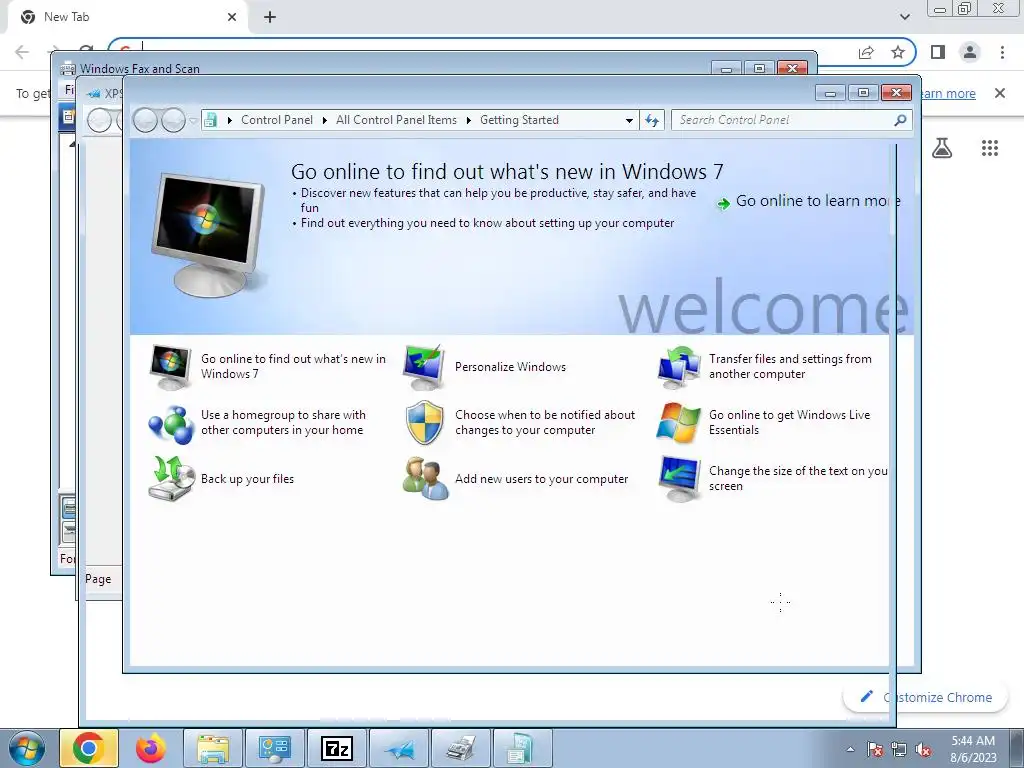Select the Getting Started breadcrumb
The width and height of the screenshot is (1024, 768).
click(x=519, y=120)
